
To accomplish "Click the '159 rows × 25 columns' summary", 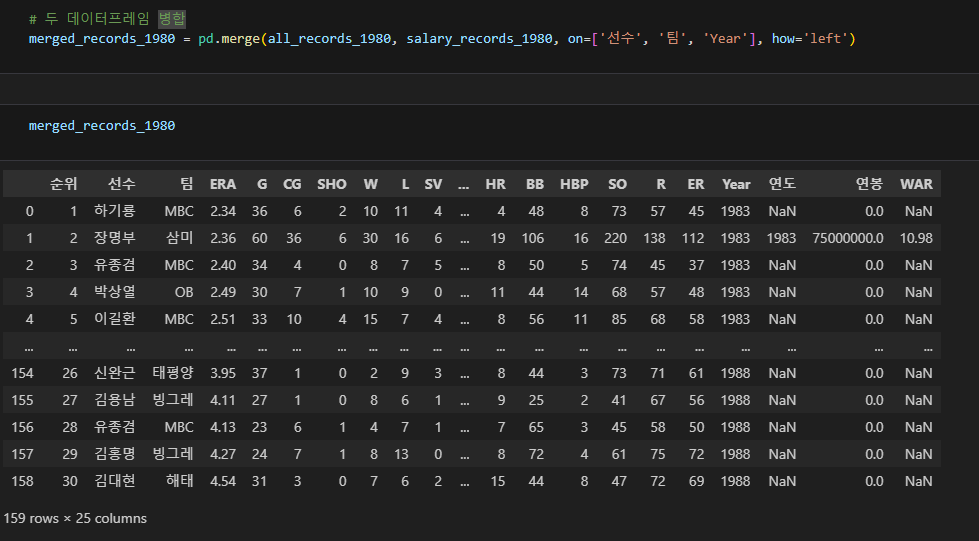I will (x=75, y=519).
